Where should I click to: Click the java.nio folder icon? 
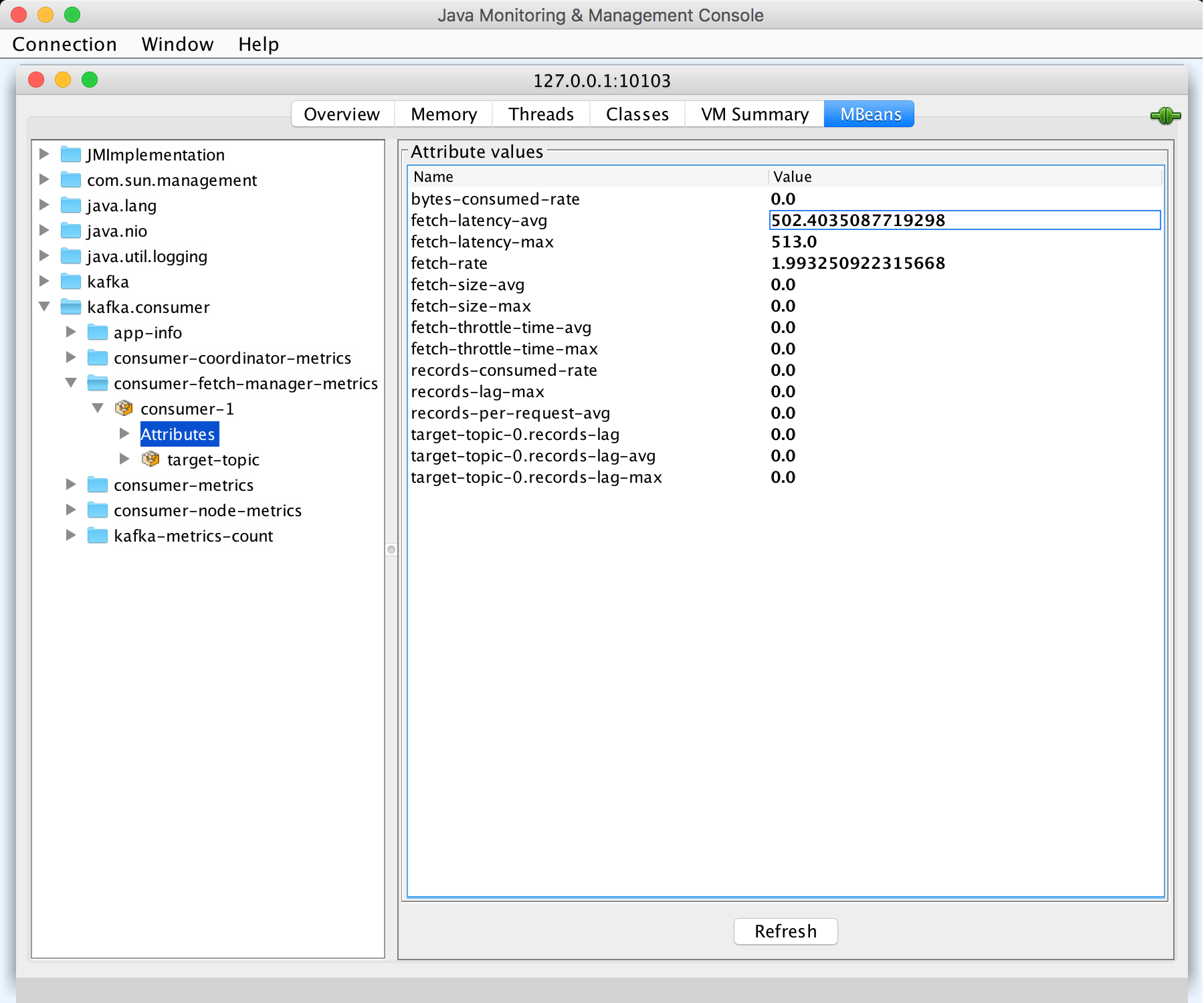pyautogui.click(x=71, y=231)
